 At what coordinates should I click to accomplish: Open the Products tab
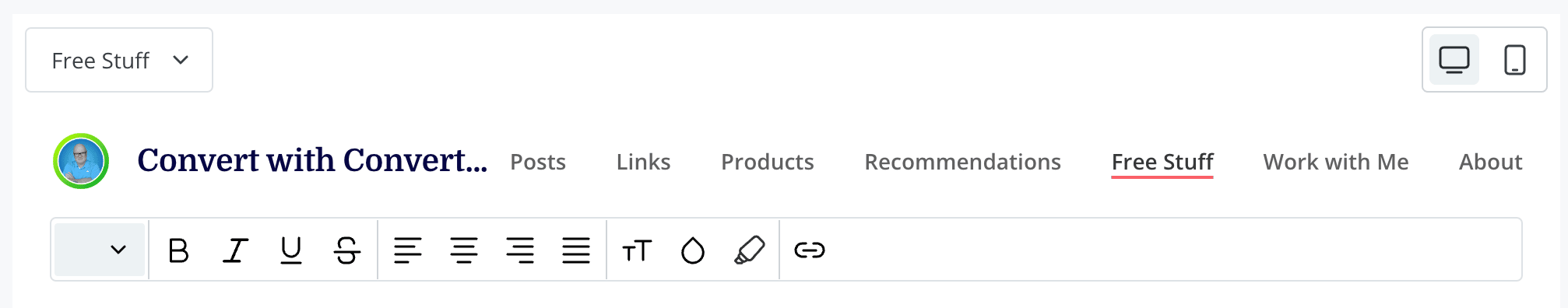[768, 162]
